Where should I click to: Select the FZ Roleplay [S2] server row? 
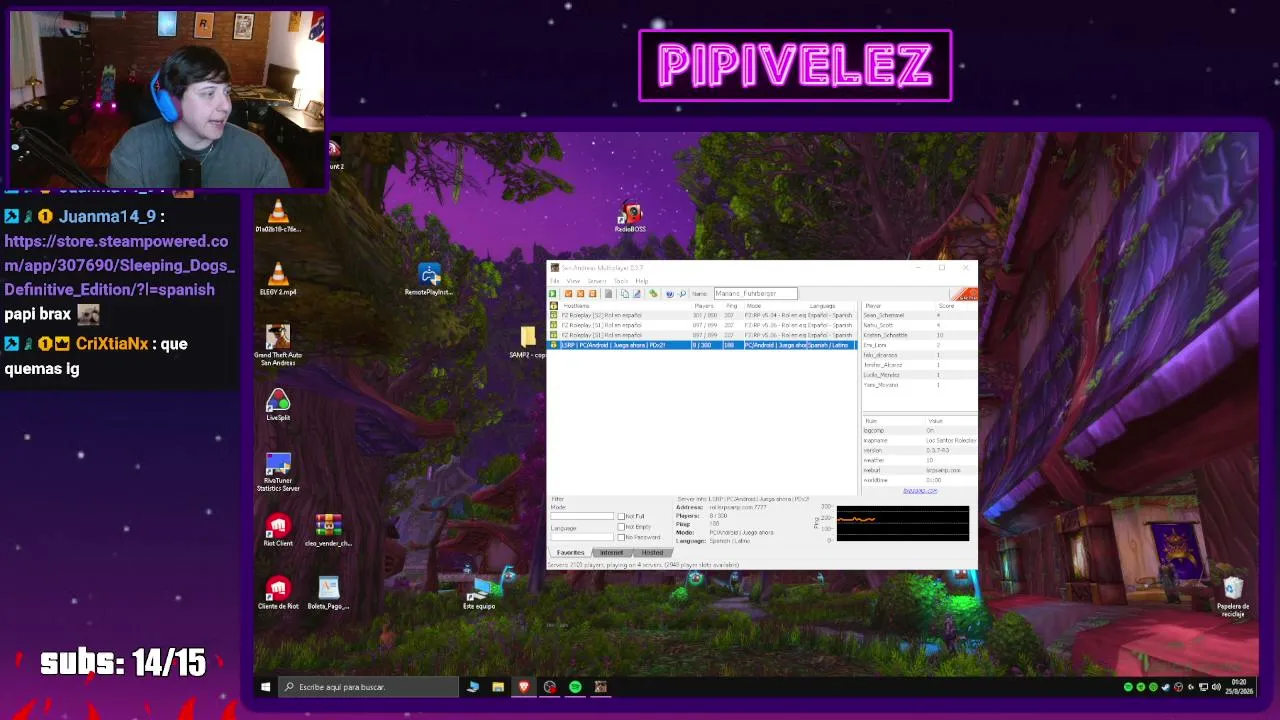click(703, 315)
